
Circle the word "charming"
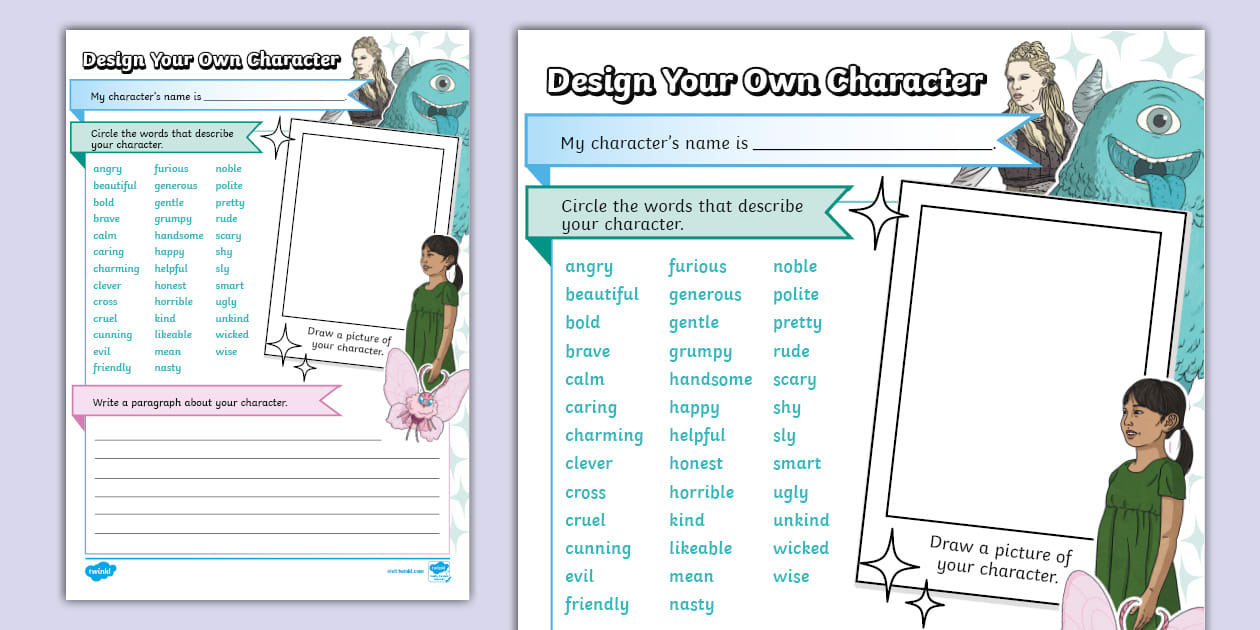point(604,435)
